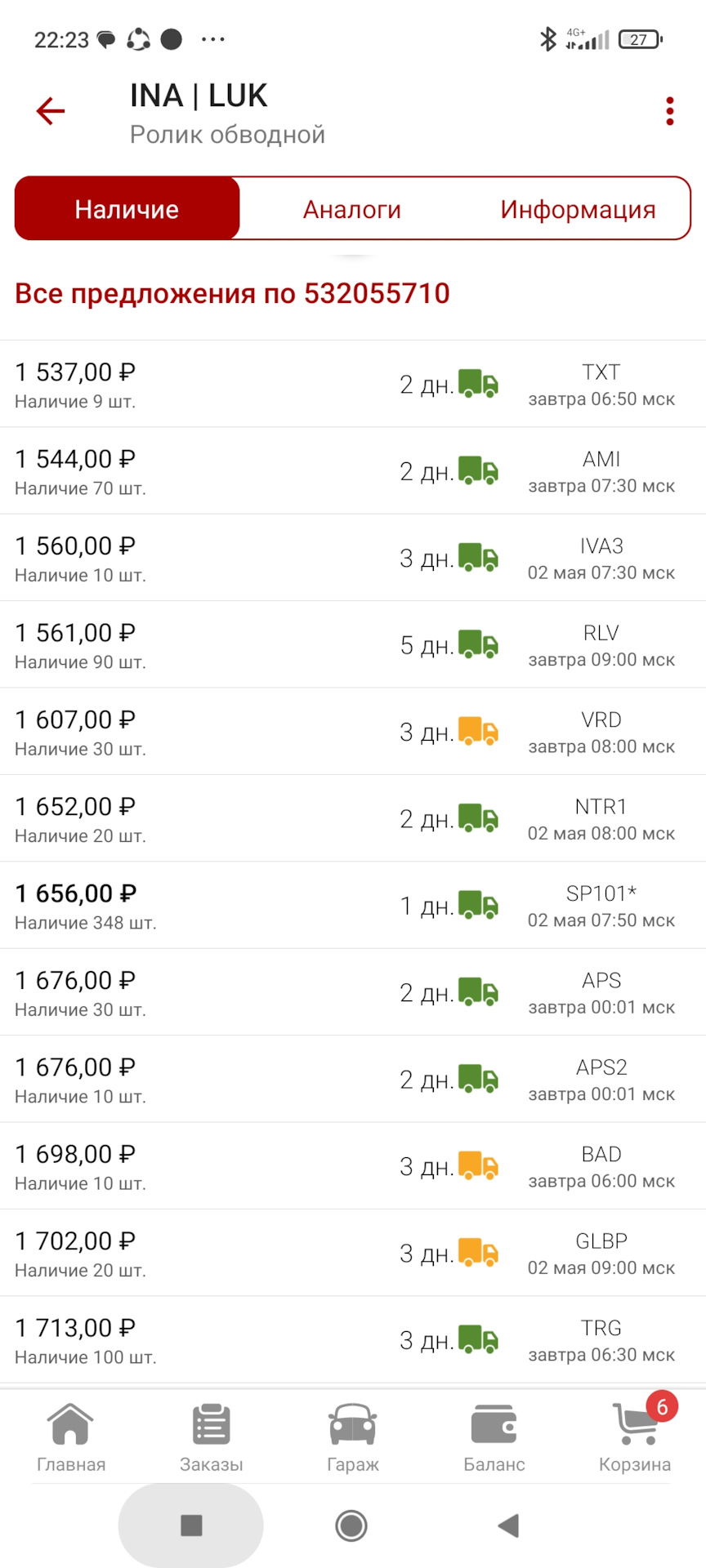The image size is (706, 1568).
Task: Select the bold 1 656,00 ₽ SP101* offer
Action: (76, 894)
